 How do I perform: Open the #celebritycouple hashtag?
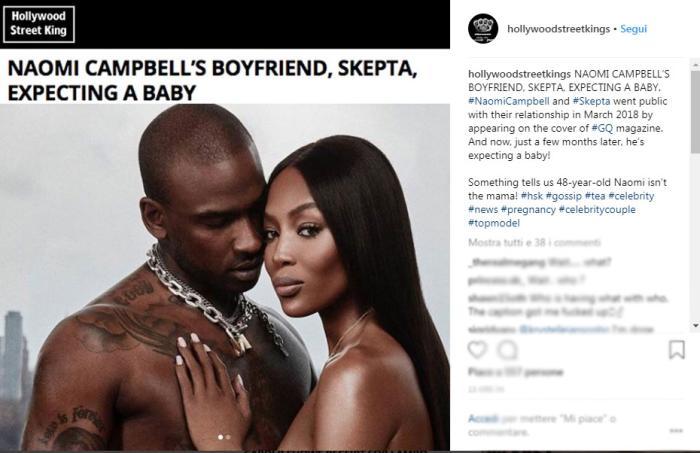(597, 210)
